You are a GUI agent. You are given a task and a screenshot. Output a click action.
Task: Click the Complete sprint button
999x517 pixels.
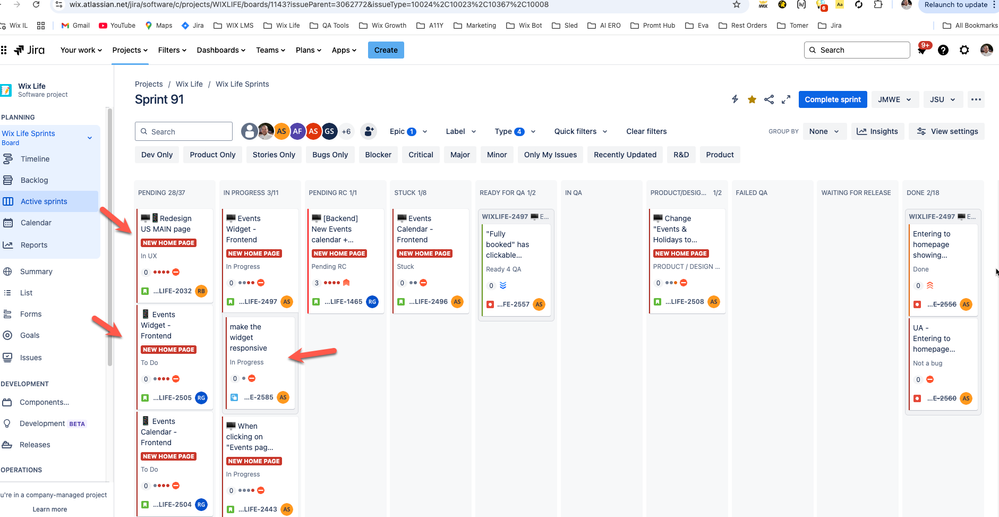point(833,99)
